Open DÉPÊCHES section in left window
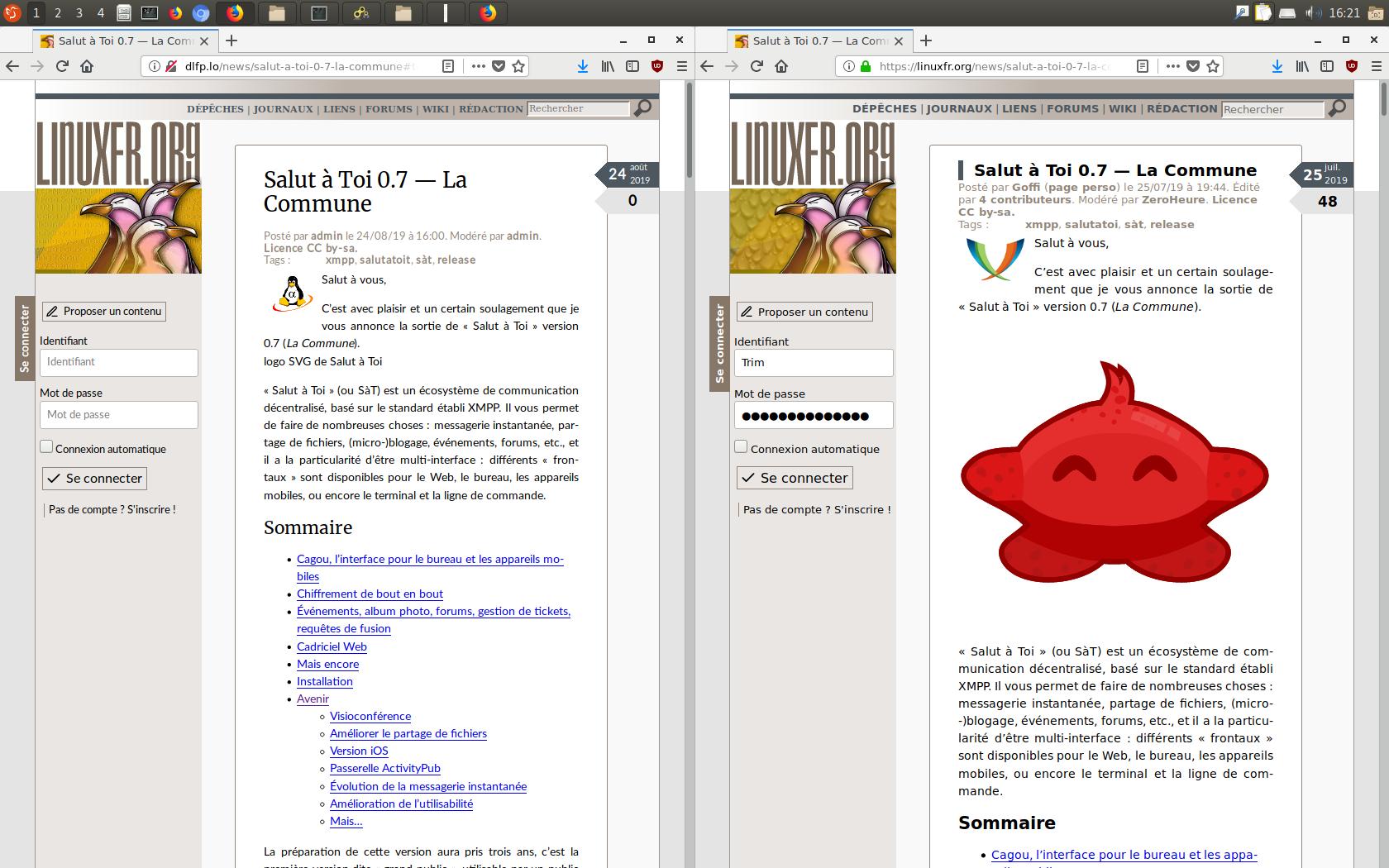The width and height of the screenshot is (1389, 868). pos(215,108)
